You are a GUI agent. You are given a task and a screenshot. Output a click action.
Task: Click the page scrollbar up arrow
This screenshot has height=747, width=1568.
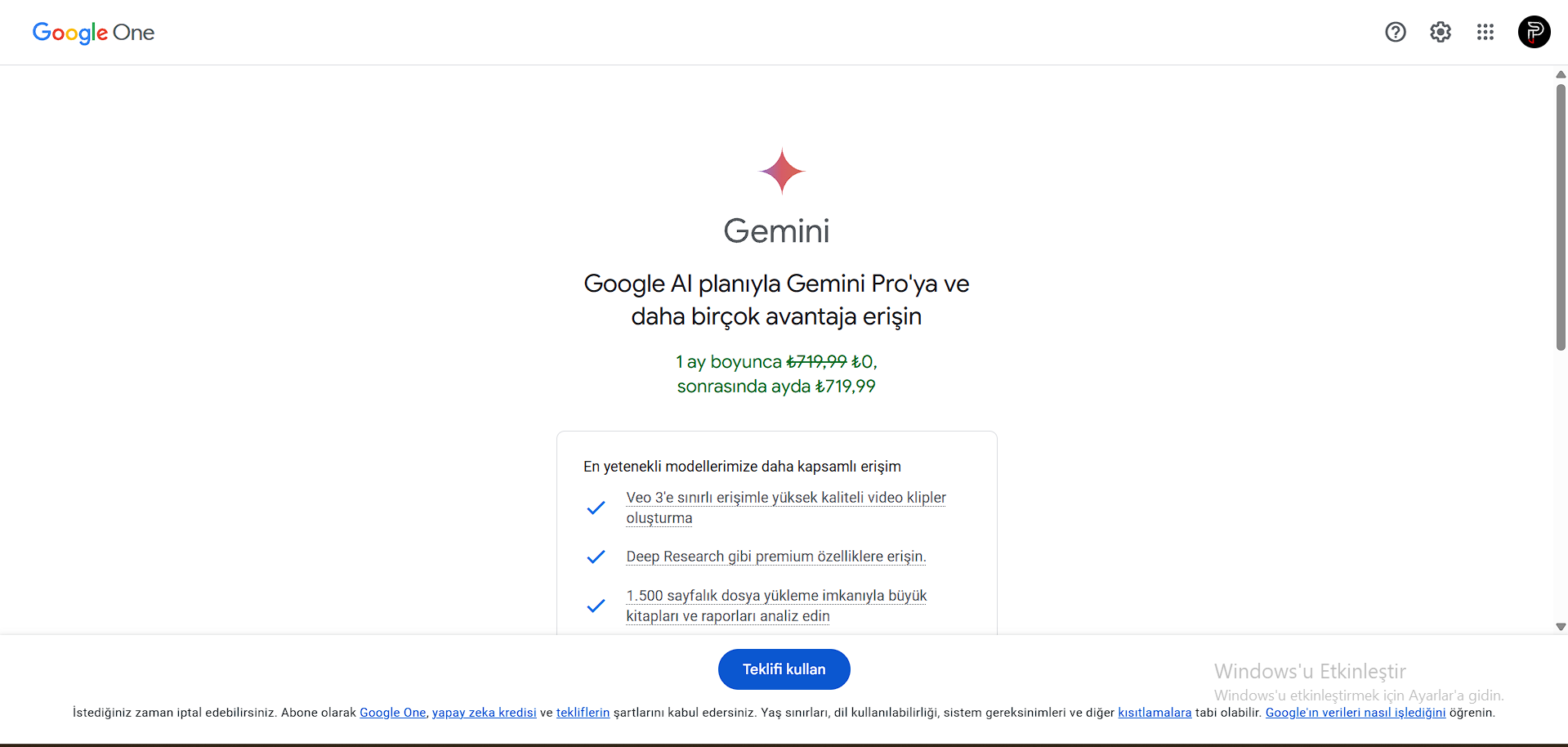(1561, 74)
